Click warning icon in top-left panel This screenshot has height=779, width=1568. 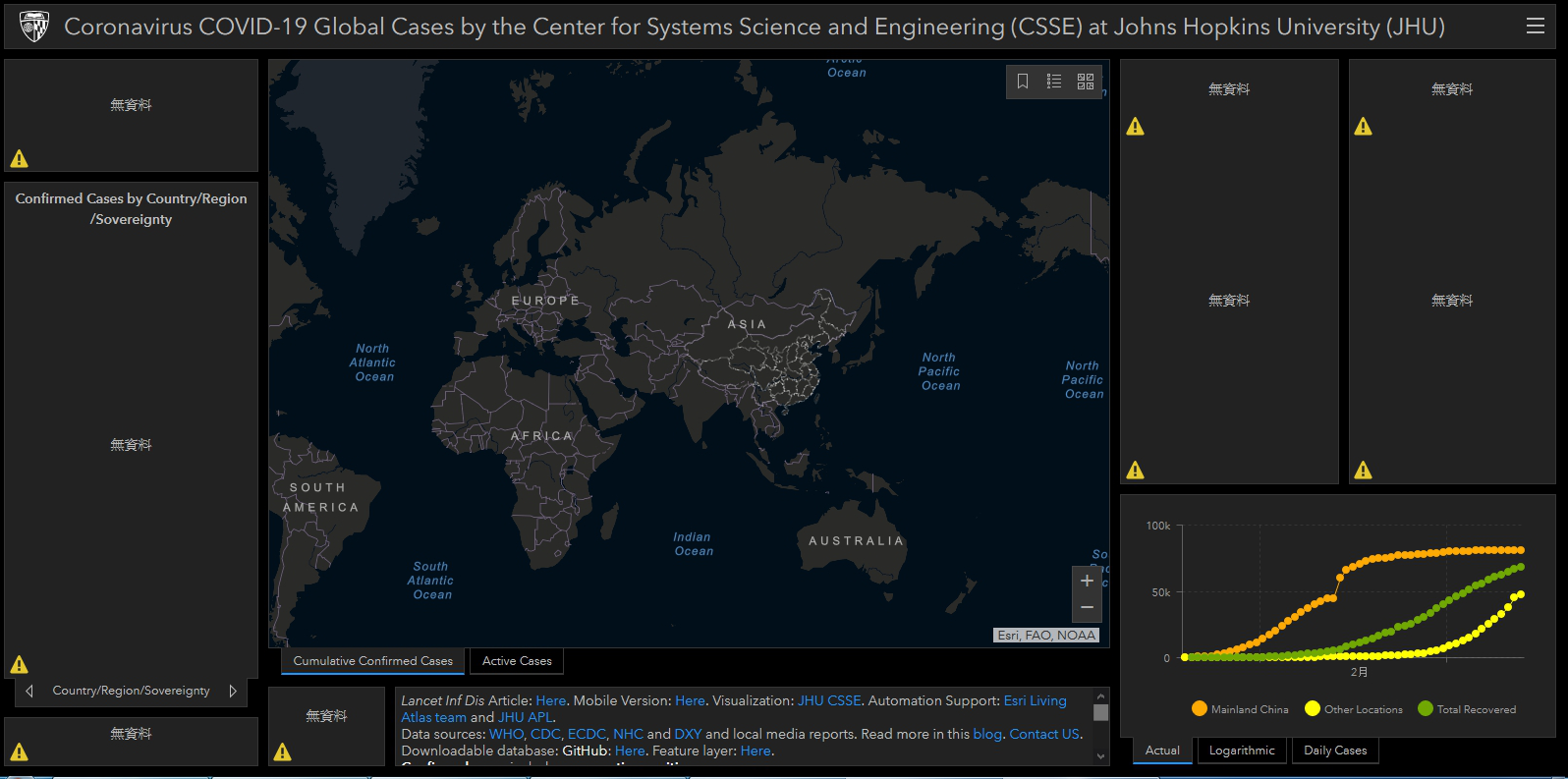click(20, 159)
